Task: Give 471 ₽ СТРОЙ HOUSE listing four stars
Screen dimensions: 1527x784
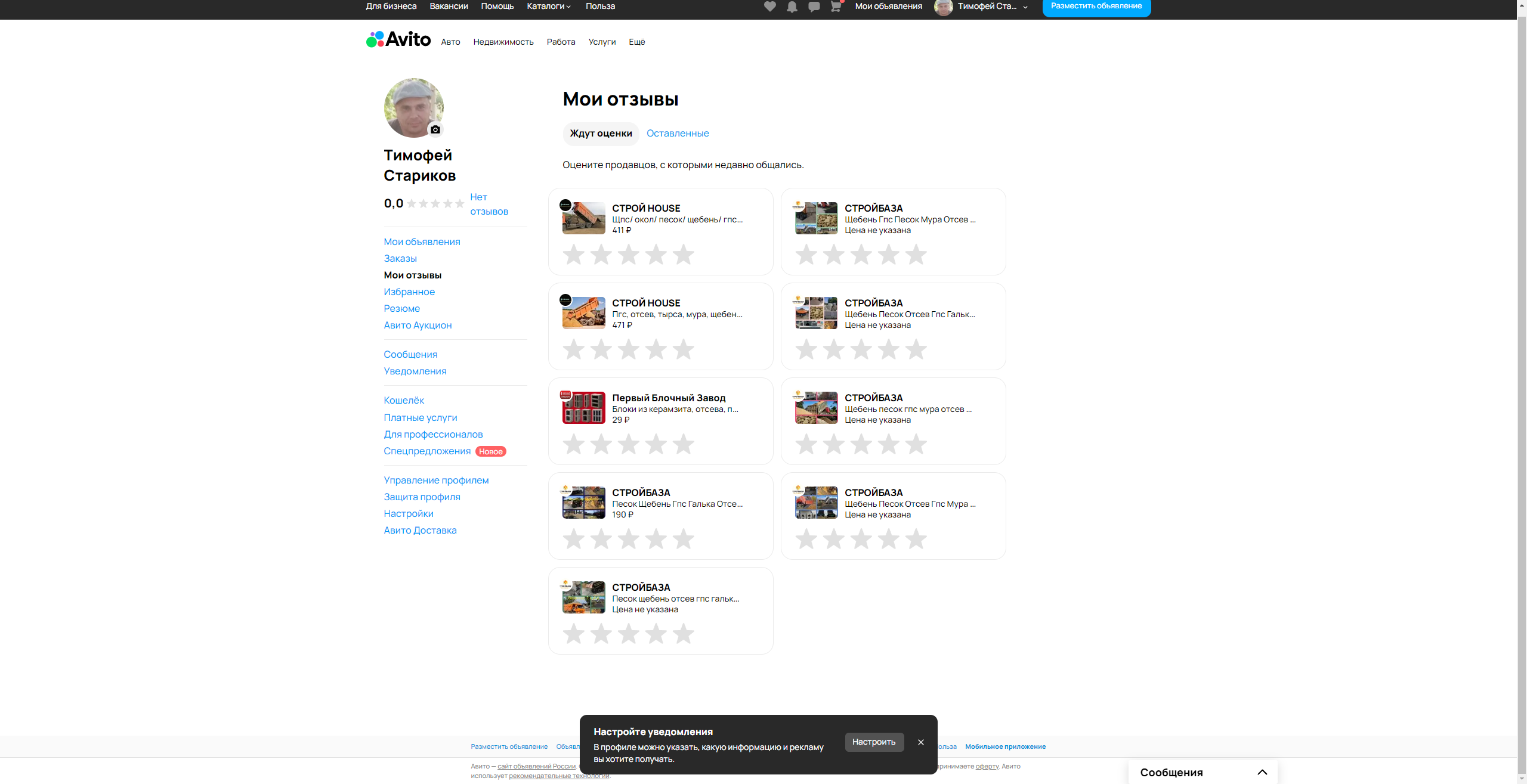Action: (656, 349)
